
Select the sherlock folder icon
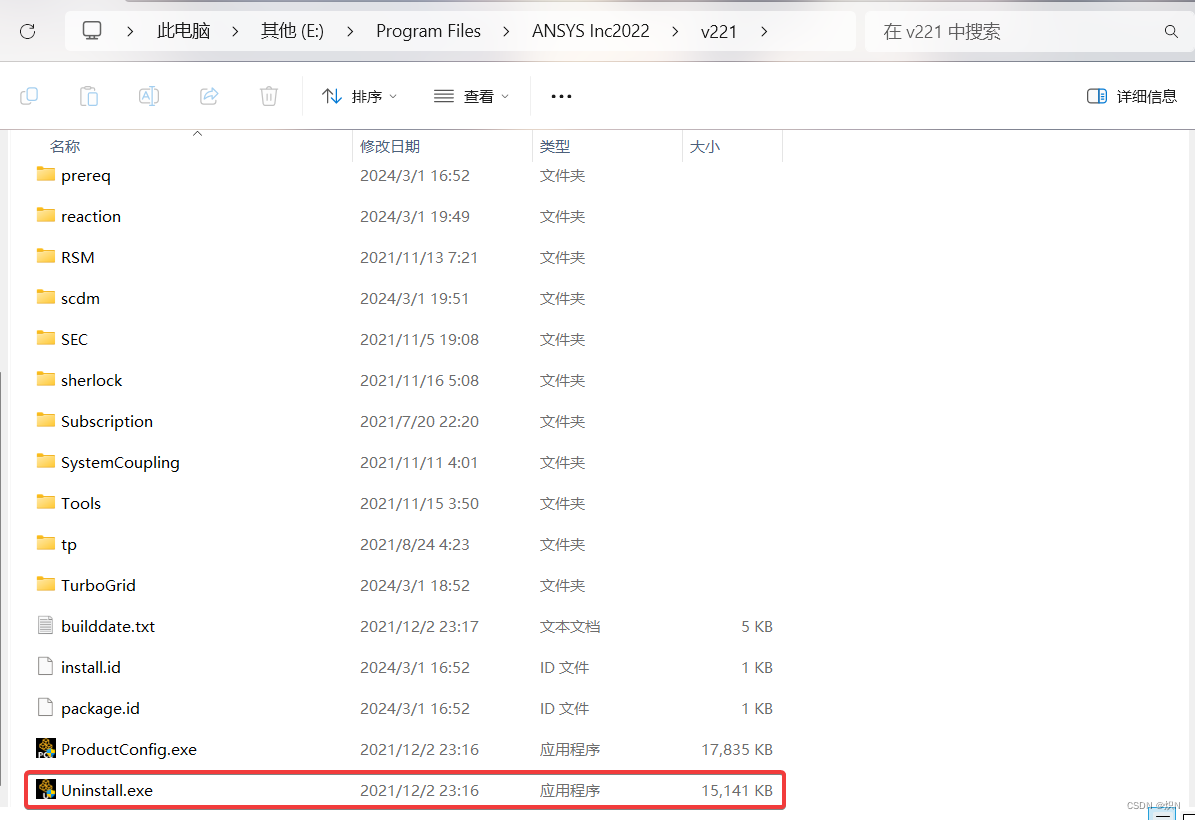click(x=46, y=380)
